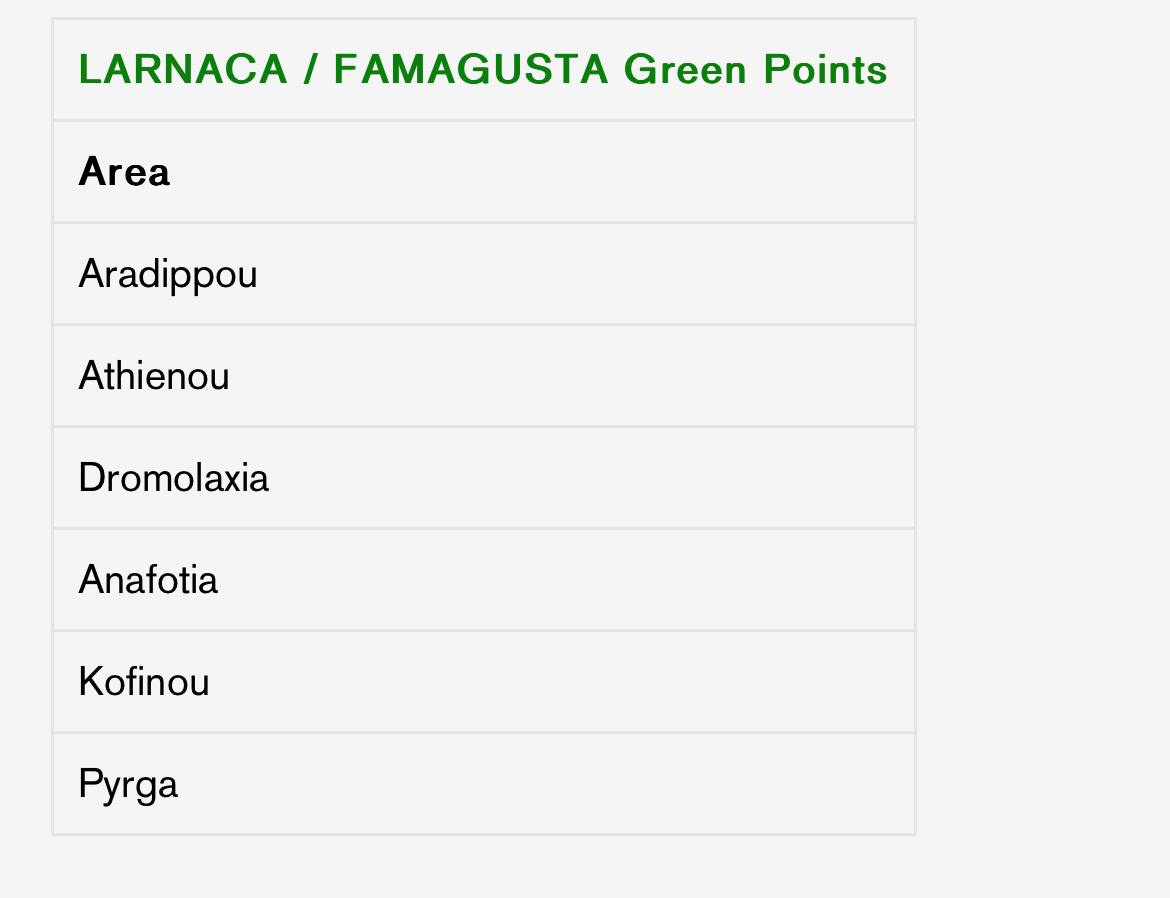Viewport: 1170px width, 898px height.
Task: Click the empty part of the Athienou row
Action: (600, 376)
